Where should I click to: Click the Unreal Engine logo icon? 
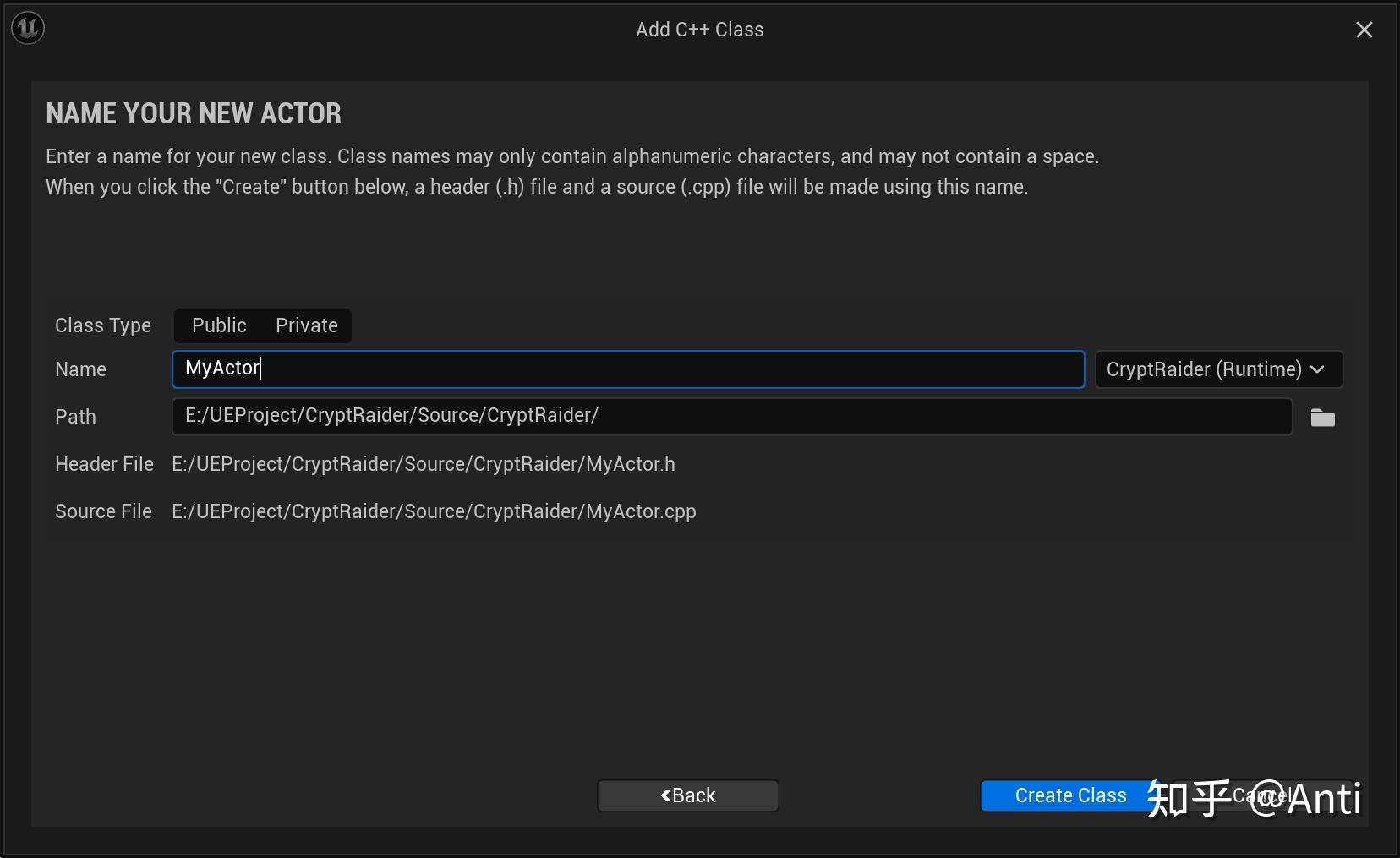tap(28, 28)
